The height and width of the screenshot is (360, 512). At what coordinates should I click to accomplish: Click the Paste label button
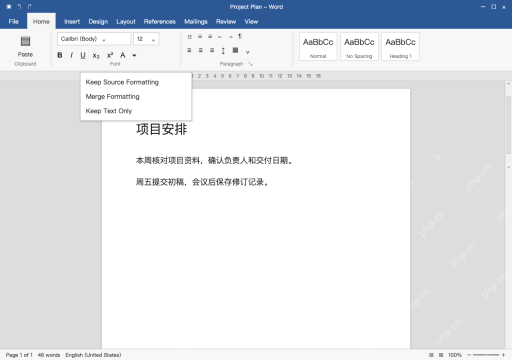click(25, 54)
